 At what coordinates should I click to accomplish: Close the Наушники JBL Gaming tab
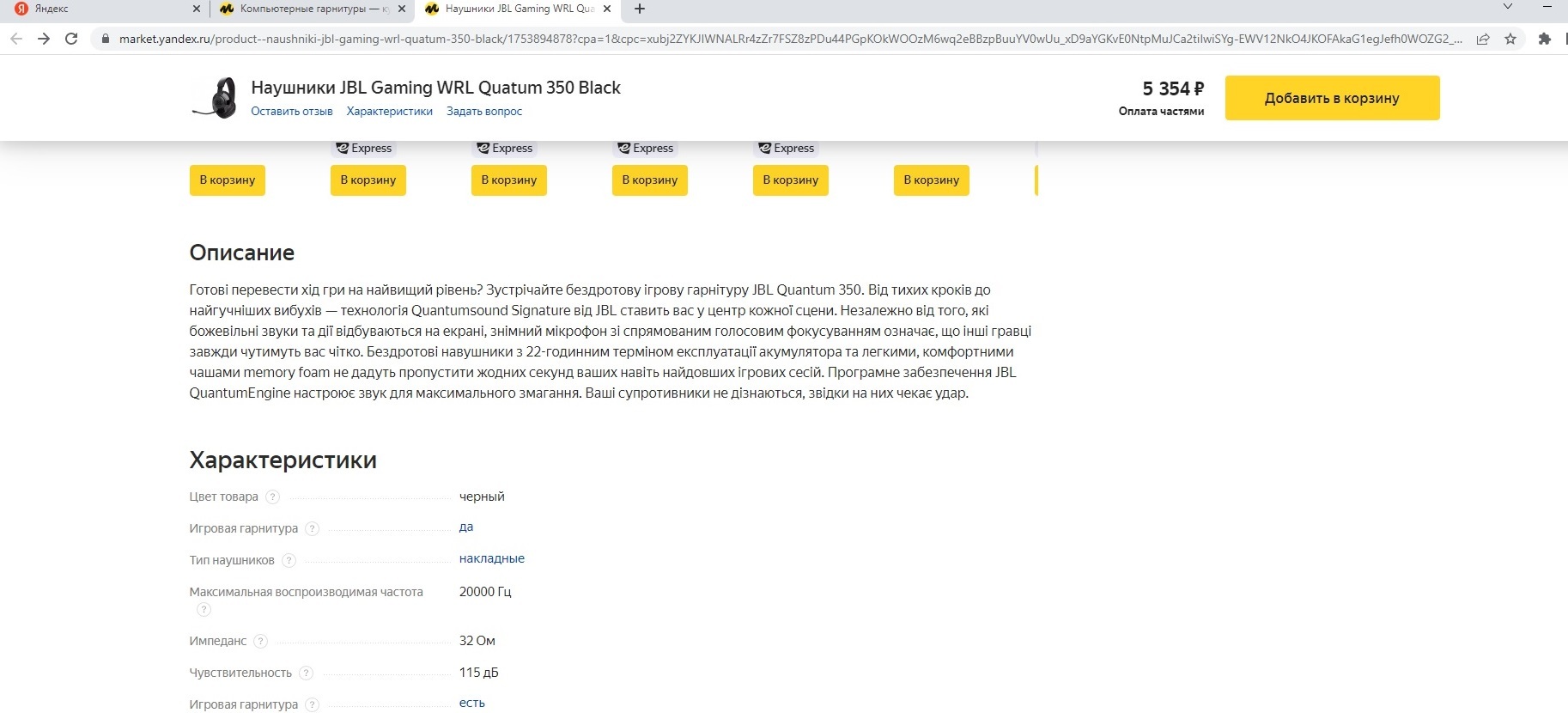pos(607,9)
